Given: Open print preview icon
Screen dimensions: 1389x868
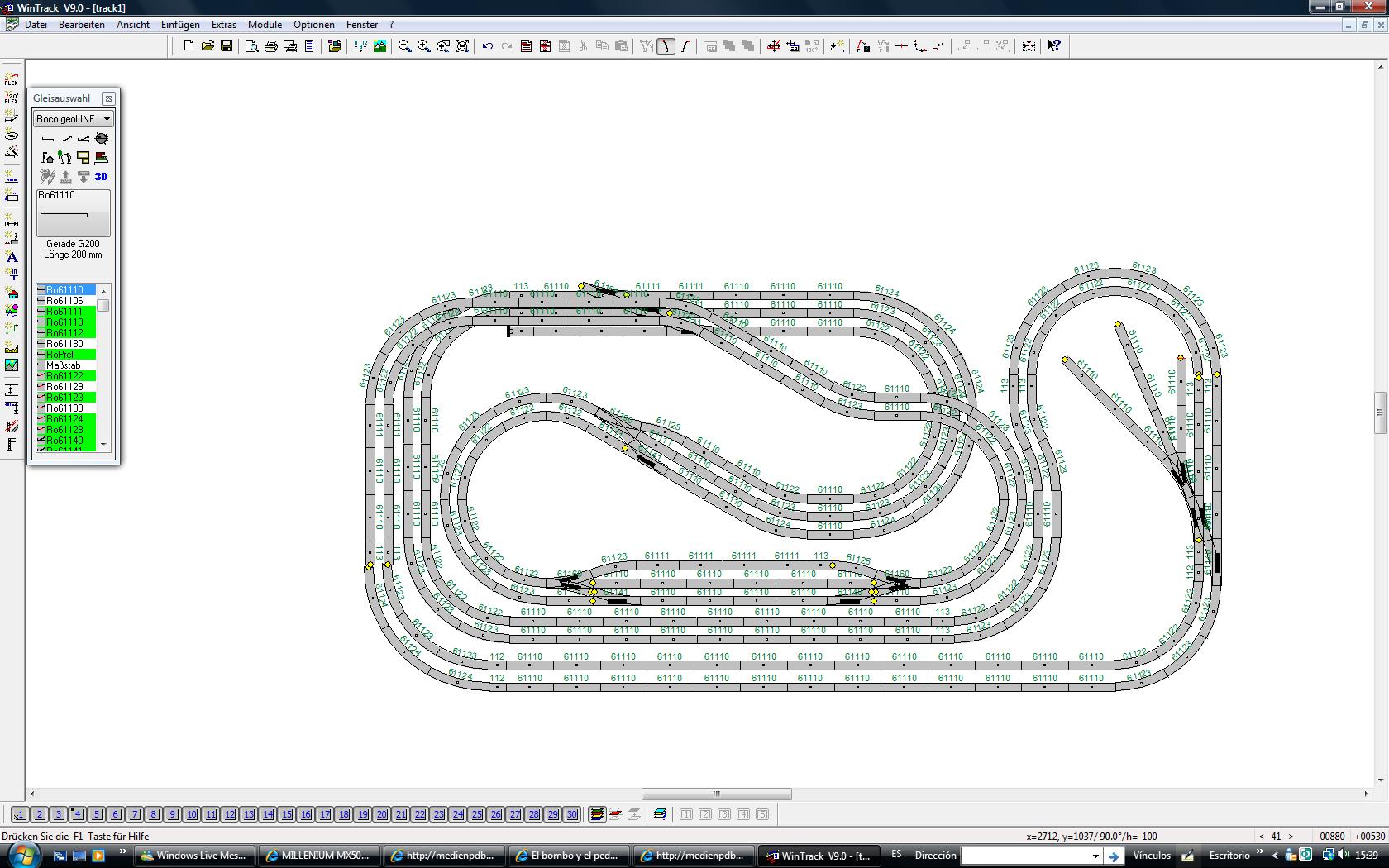Looking at the screenshot, I should pyautogui.click(x=252, y=46).
